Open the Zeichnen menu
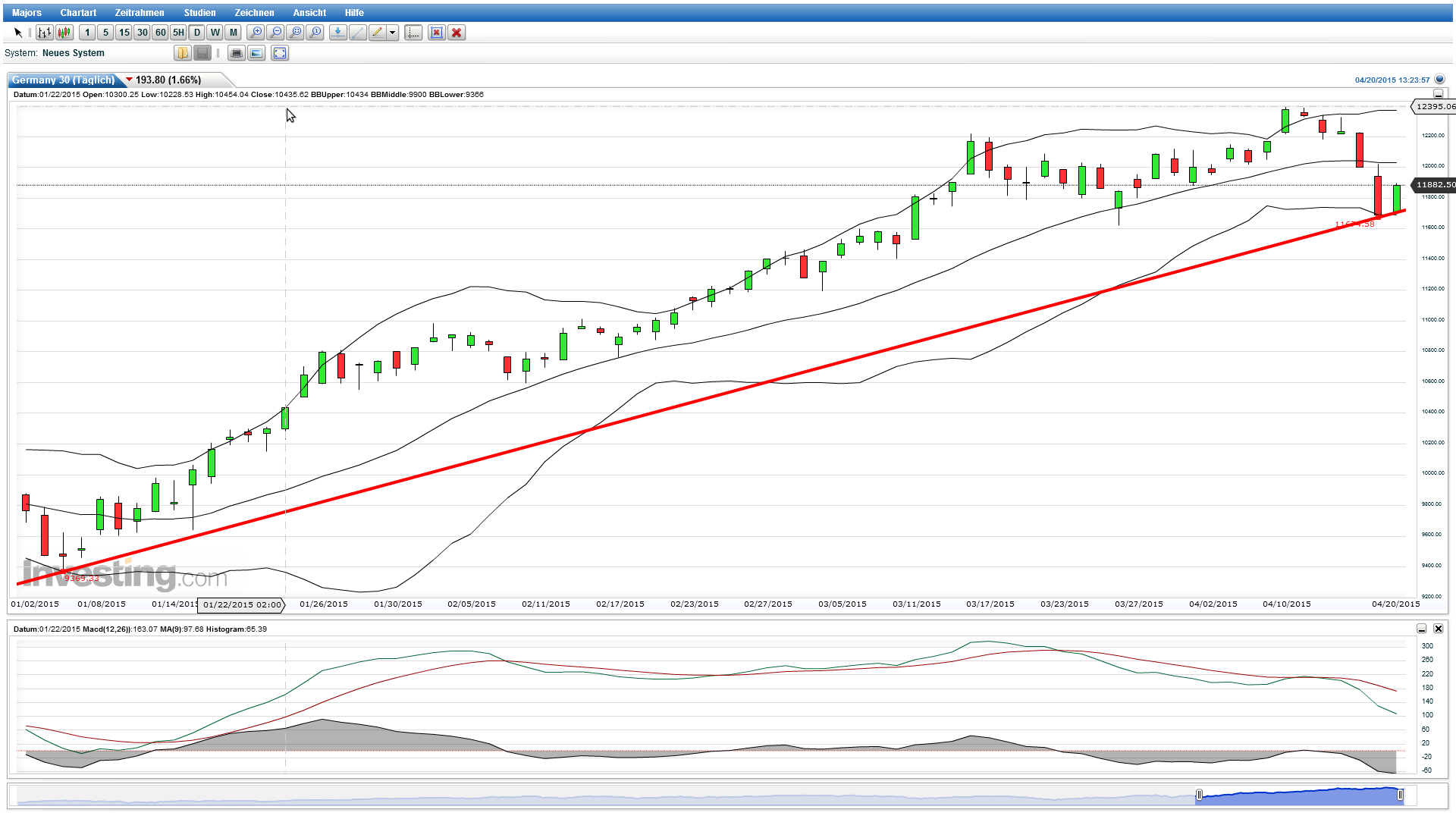 (x=254, y=12)
